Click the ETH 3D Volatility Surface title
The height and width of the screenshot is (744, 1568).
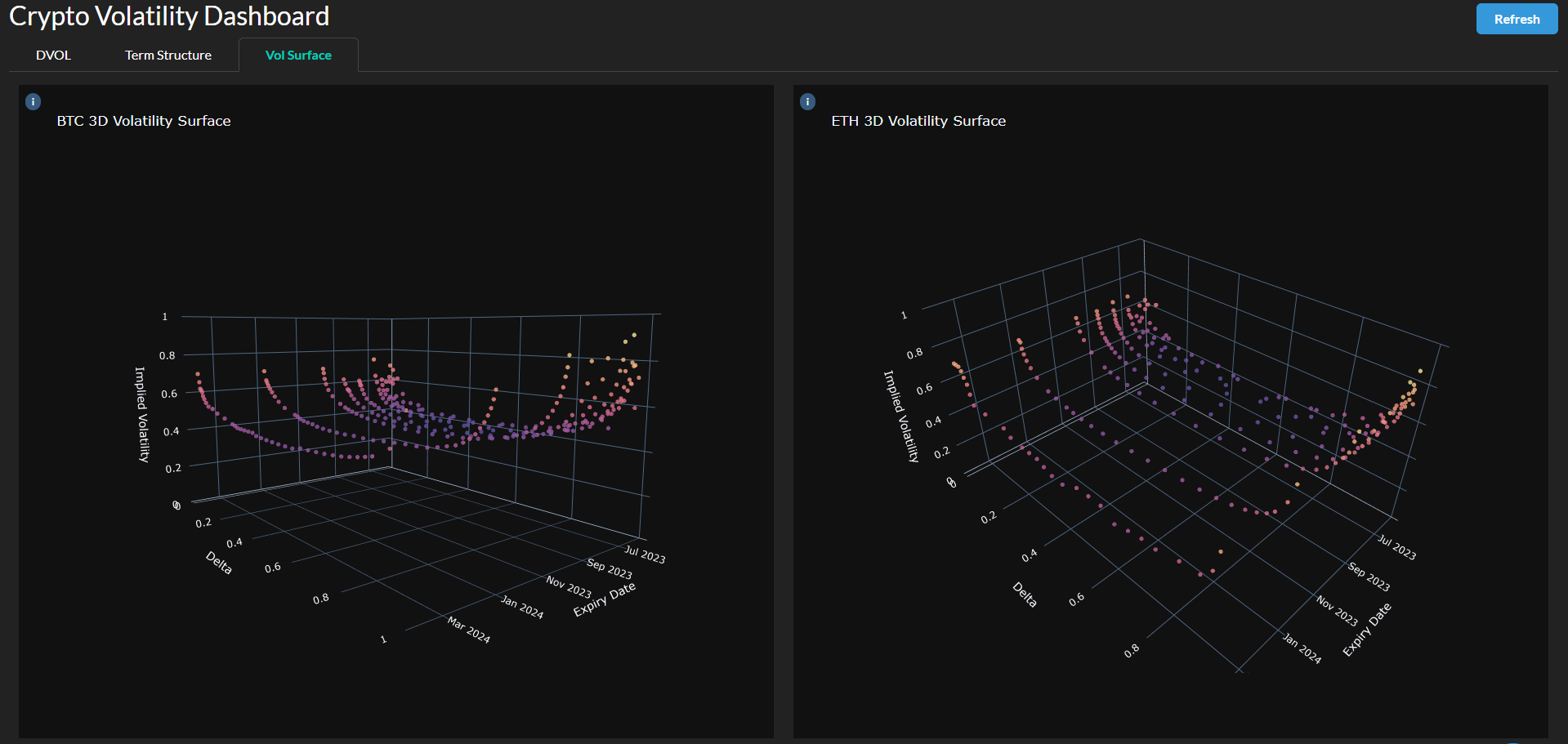[x=918, y=121]
